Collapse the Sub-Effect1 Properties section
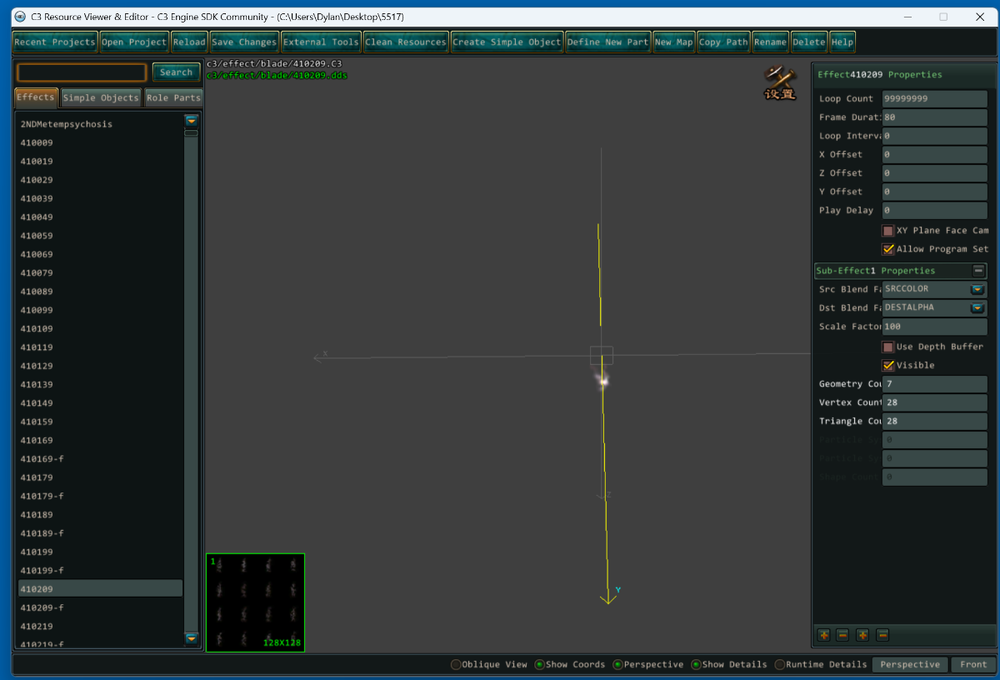Viewport: 1000px width, 680px height. [979, 271]
